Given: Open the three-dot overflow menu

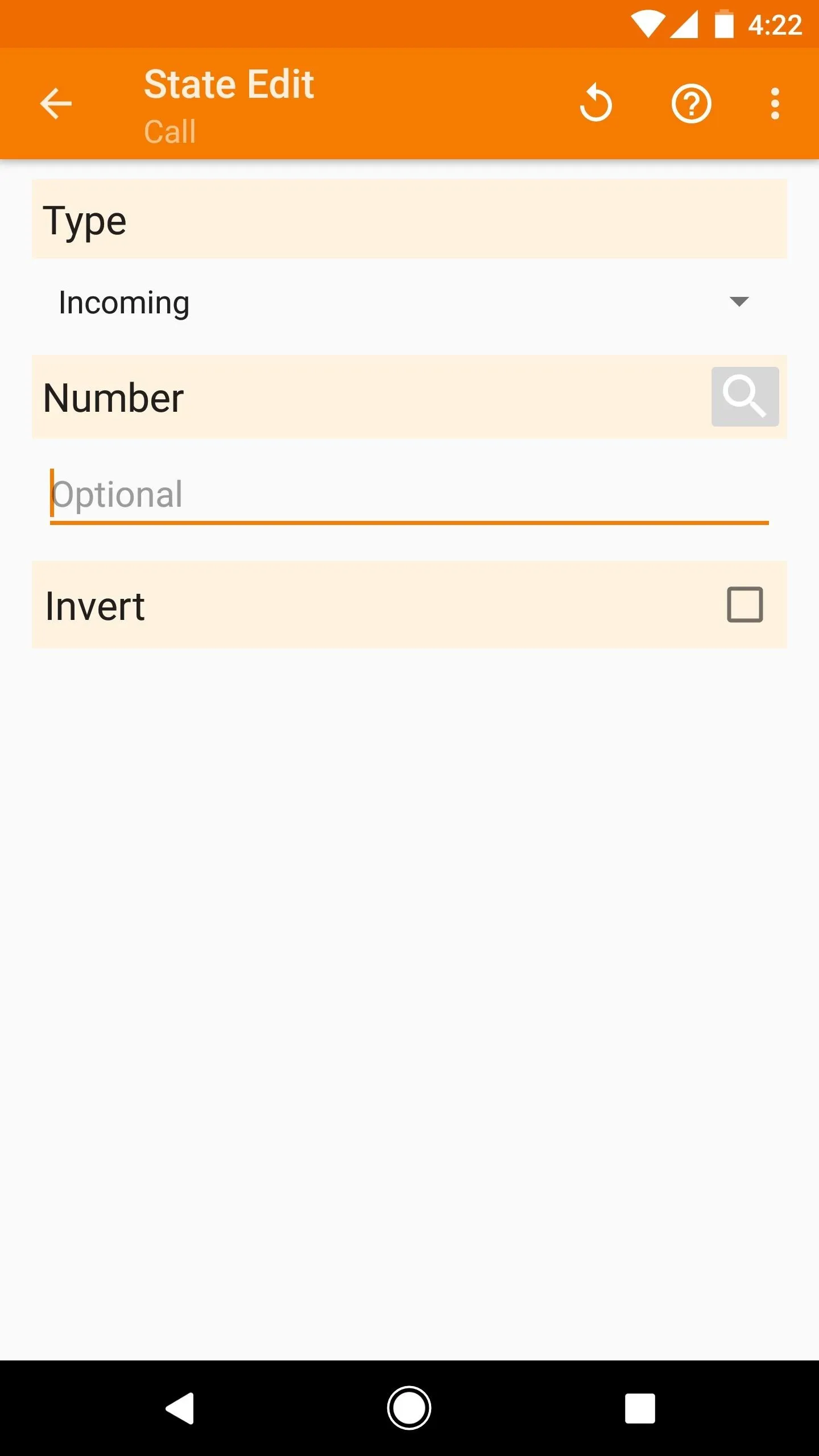Looking at the screenshot, I should point(775,104).
